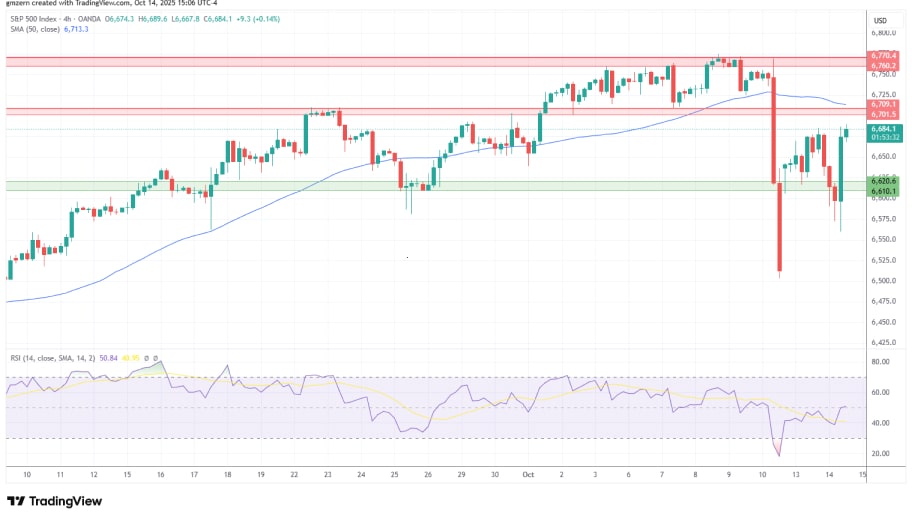The image size is (912, 513).
Task: Click the current price label 6,684.1
Action: (x=884, y=128)
